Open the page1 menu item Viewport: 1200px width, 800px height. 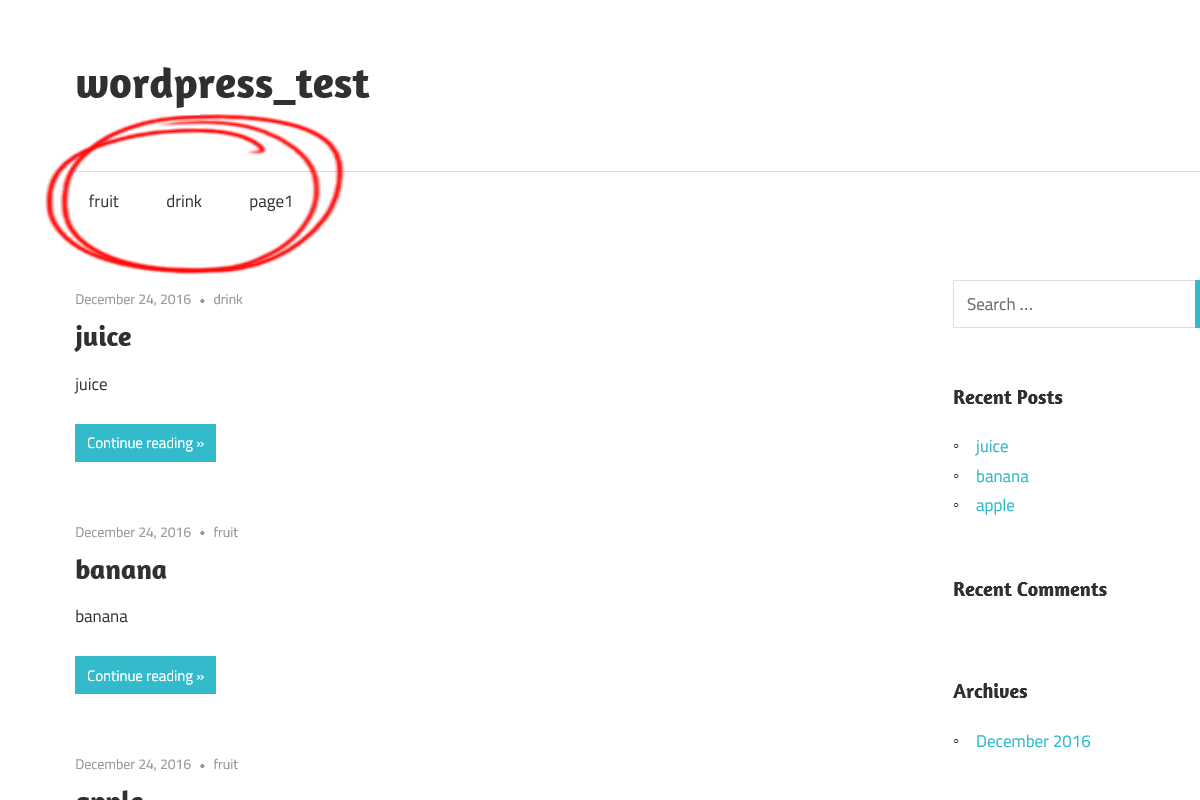[x=271, y=202]
